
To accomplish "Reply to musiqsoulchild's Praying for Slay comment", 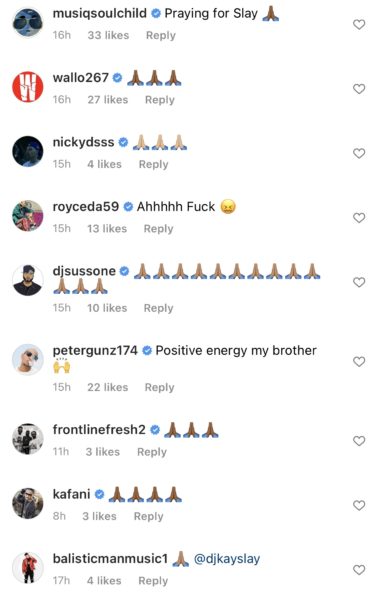I will coord(161,35).
